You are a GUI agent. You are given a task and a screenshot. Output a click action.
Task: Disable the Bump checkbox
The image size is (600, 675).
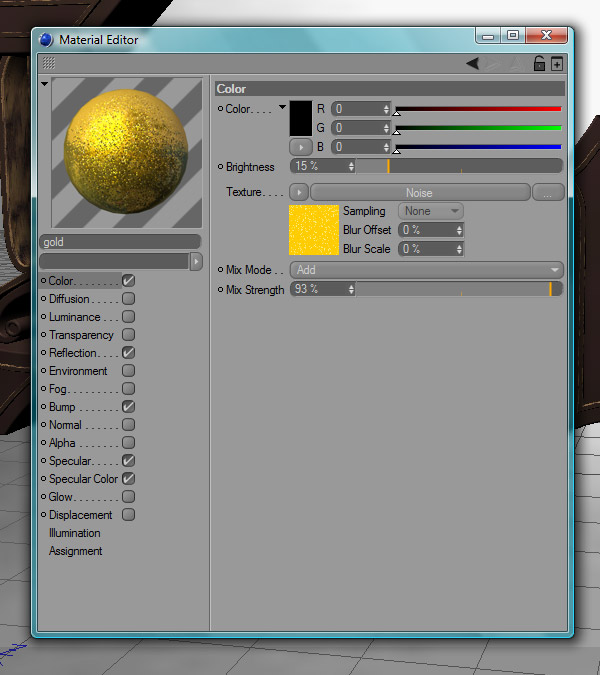(128, 407)
